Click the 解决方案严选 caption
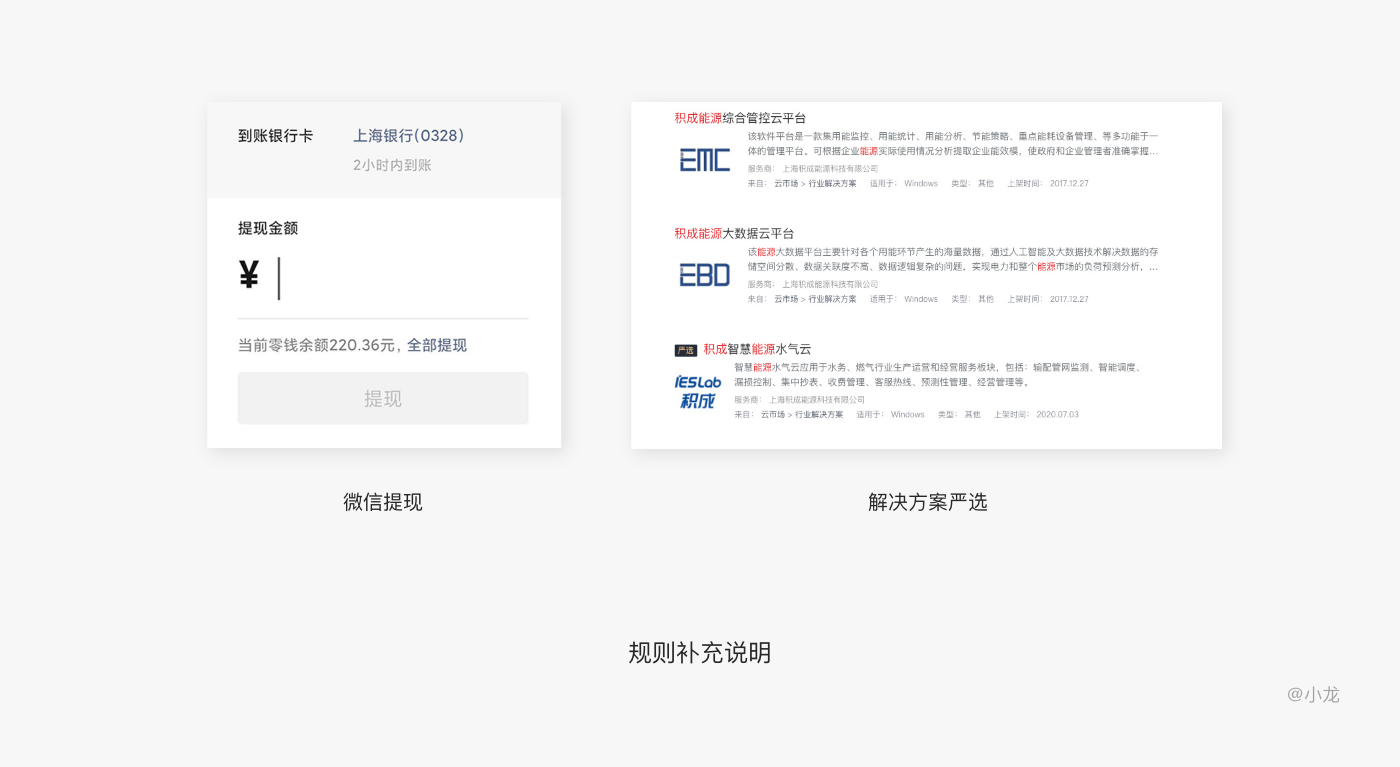 [x=927, y=502]
